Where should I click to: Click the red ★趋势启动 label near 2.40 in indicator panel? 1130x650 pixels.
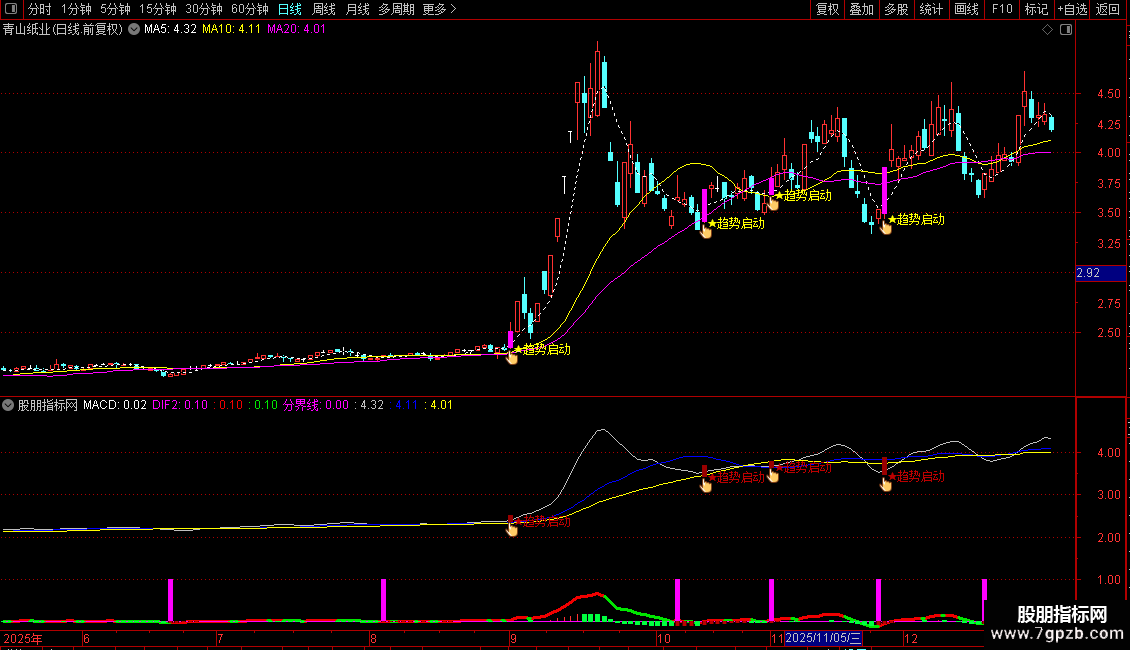(544, 521)
